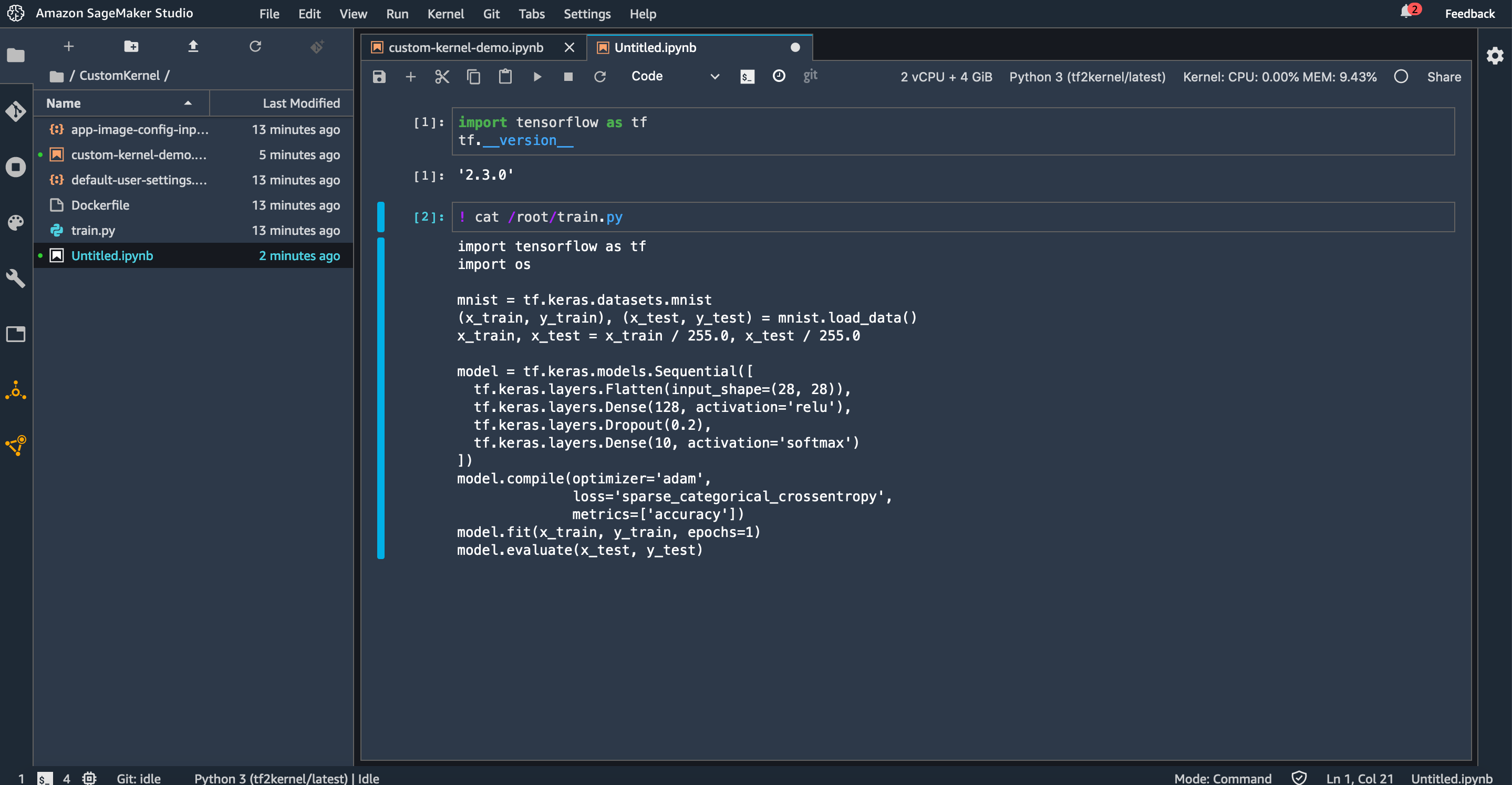Upload files to CustomKernel folder
Screen dimensions: 1512x785
193,46
